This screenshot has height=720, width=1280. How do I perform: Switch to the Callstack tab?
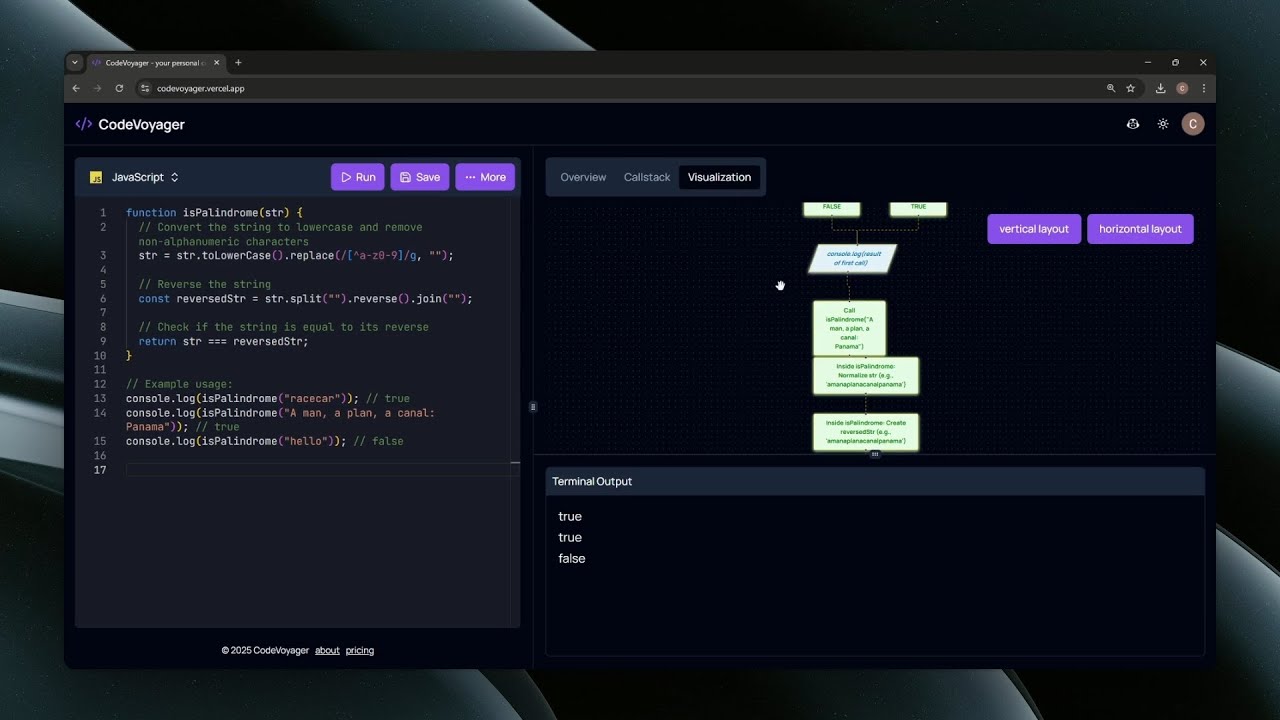(647, 177)
